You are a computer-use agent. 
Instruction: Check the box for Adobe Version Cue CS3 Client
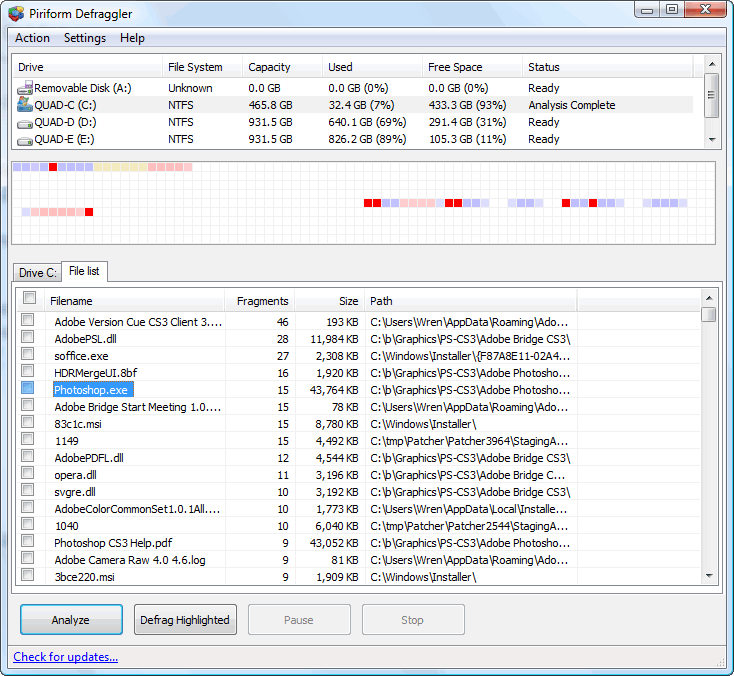tap(28, 320)
